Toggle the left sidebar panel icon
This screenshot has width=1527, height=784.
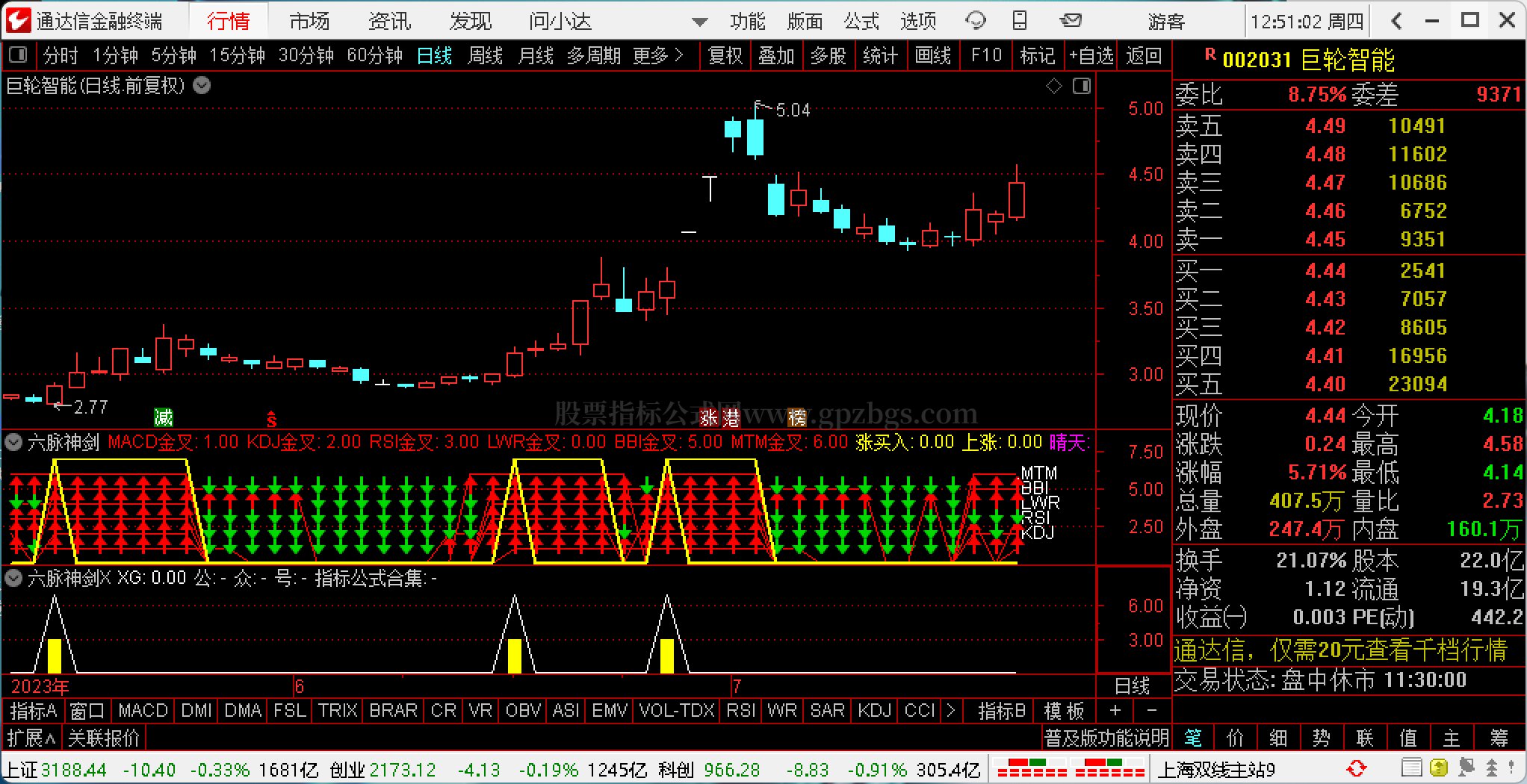[17, 55]
